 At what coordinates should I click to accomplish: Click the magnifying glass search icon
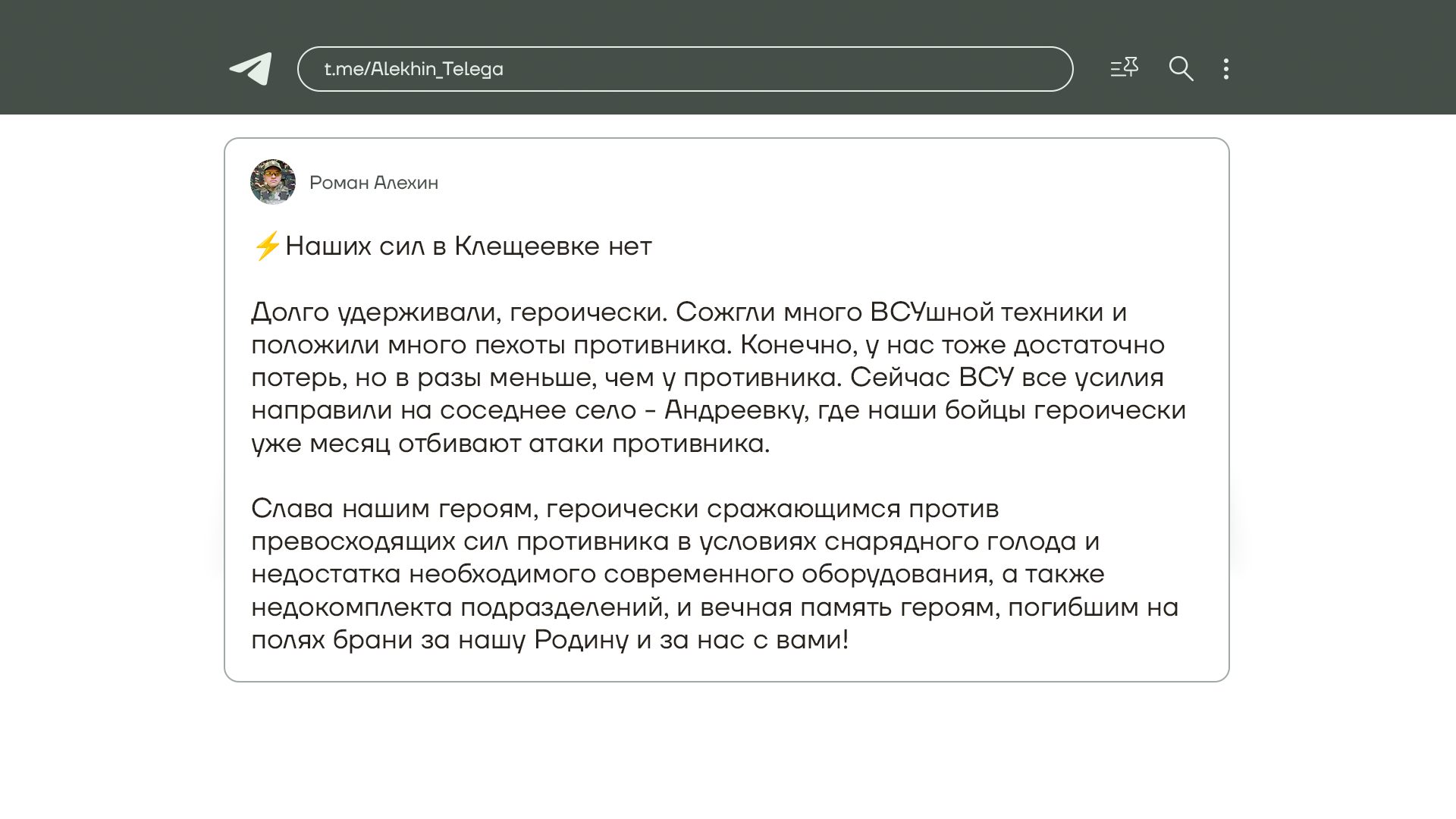pos(1181,69)
